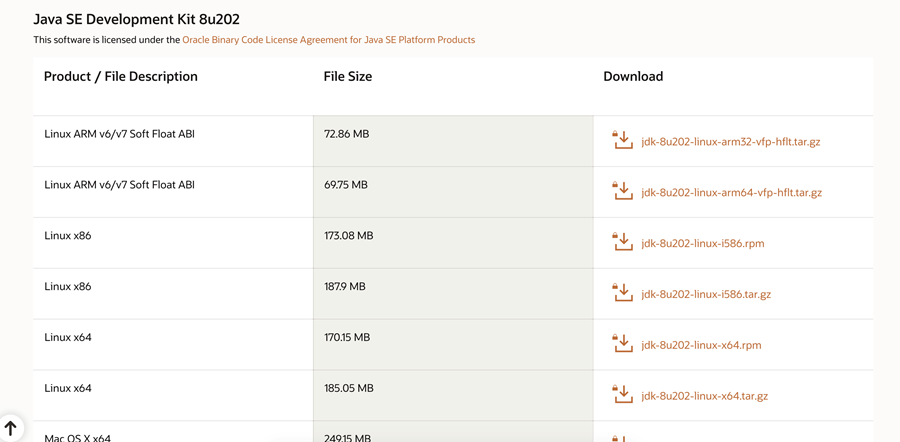Click download icon beside jdk-8u202-linux-i586.rpm

click(623, 242)
